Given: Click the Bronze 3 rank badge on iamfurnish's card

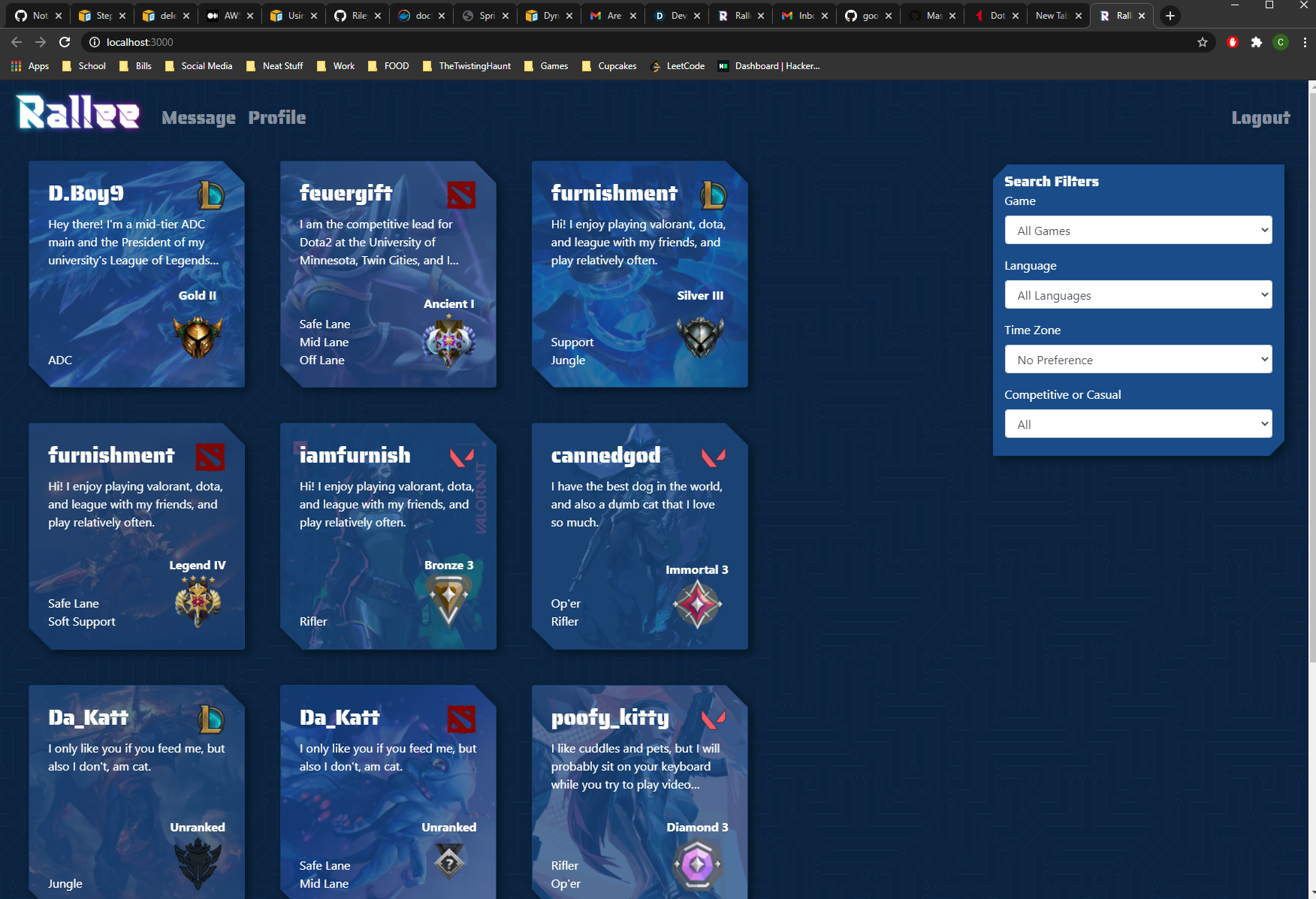Looking at the screenshot, I should [x=449, y=602].
